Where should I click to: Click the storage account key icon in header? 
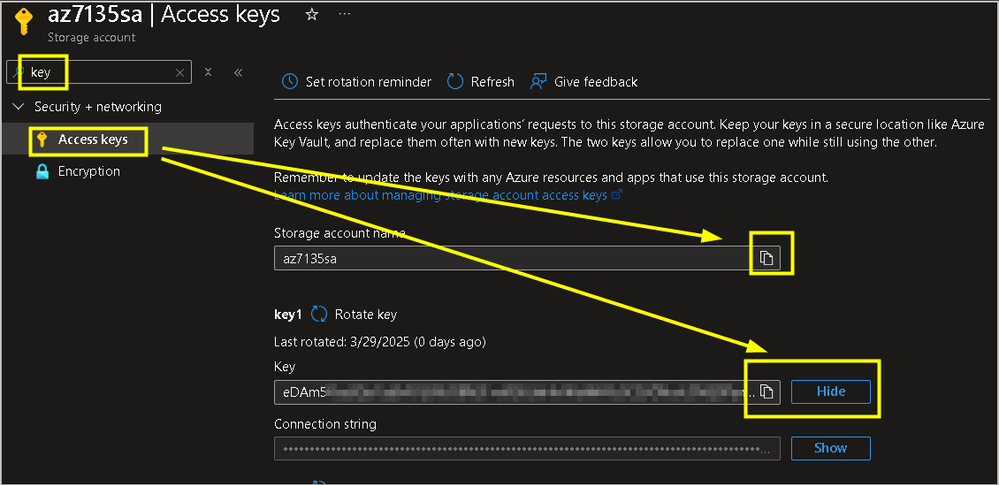coord(24,22)
